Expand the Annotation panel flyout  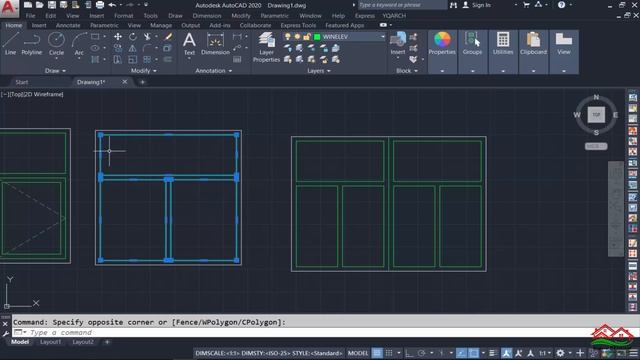(x=213, y=71)
